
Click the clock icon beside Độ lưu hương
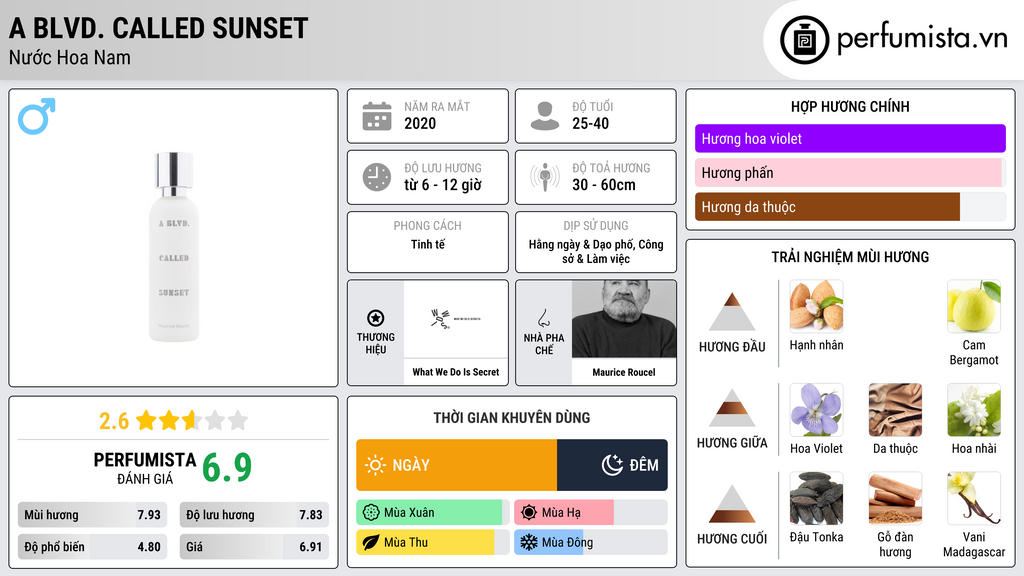pyautogui.click(x=377, y=177)
